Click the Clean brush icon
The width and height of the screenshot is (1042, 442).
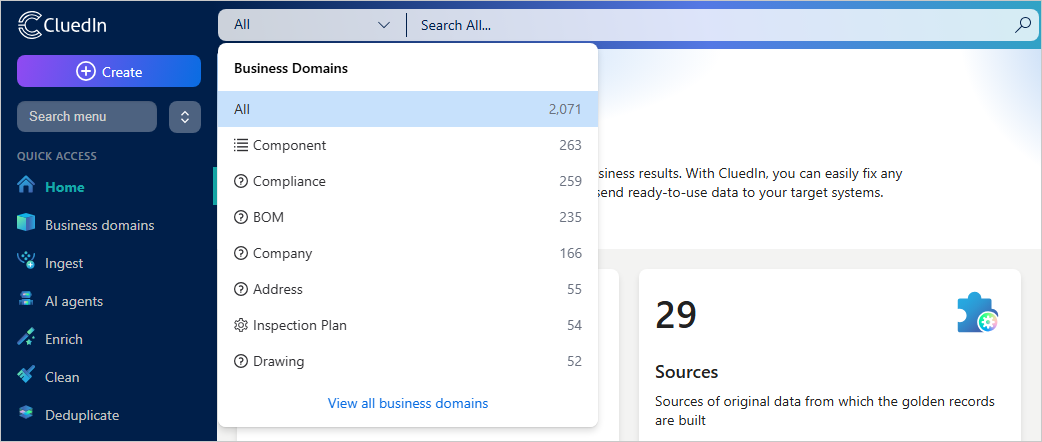[26, 376]
